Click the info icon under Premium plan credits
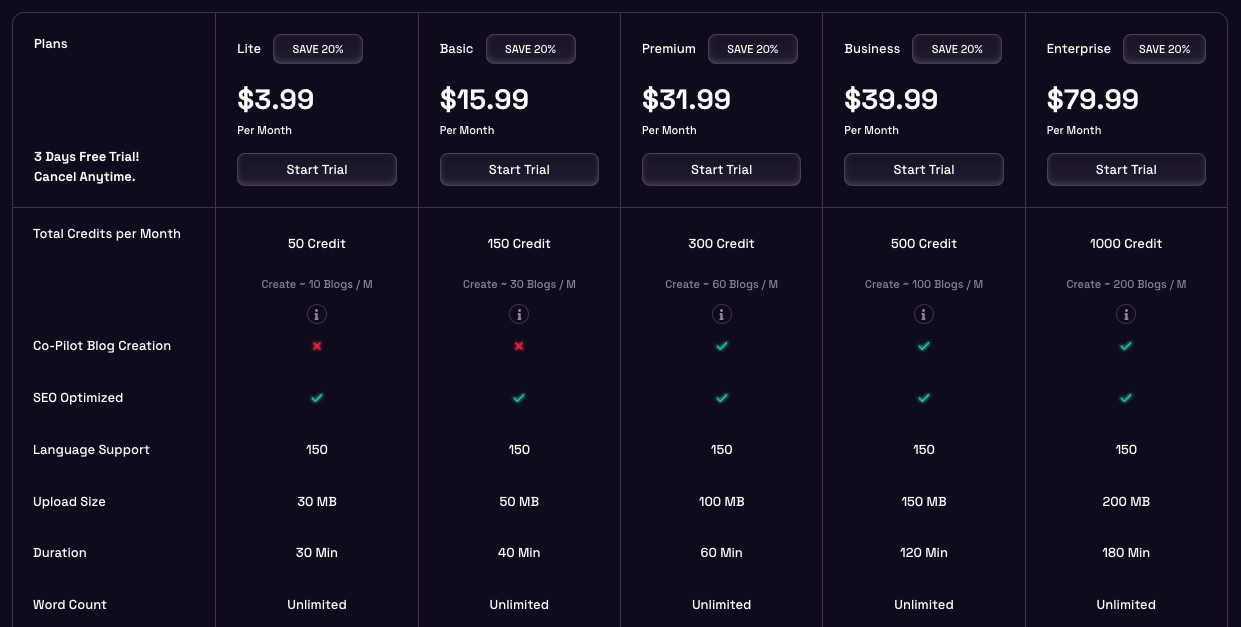The width and height of the screenshot is (1241, 627). pyautogui.click(x=721, y=314)
